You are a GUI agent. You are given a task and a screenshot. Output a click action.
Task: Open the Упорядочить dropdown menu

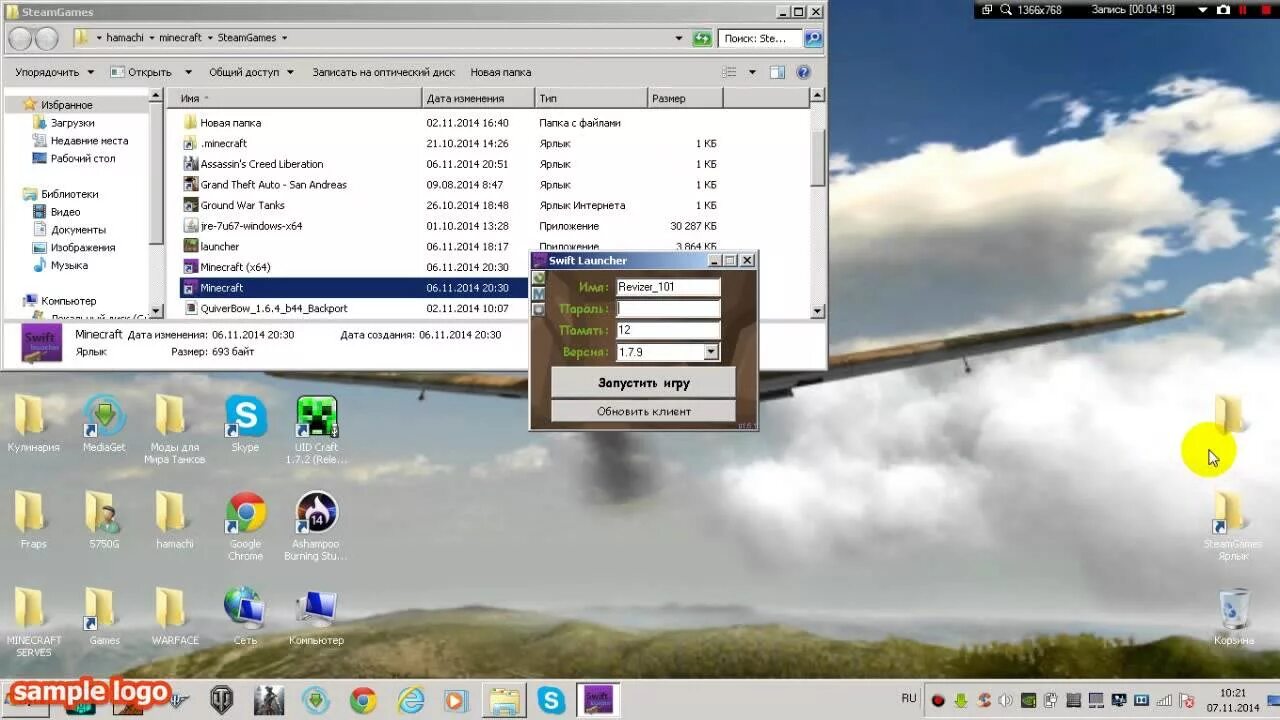tap(54, 72)
